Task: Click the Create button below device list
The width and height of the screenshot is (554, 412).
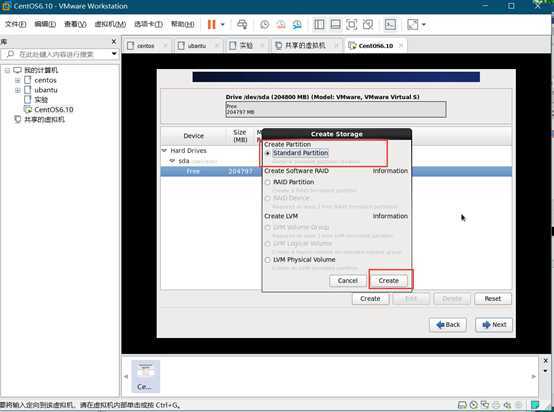Action: tap(370, 299)
